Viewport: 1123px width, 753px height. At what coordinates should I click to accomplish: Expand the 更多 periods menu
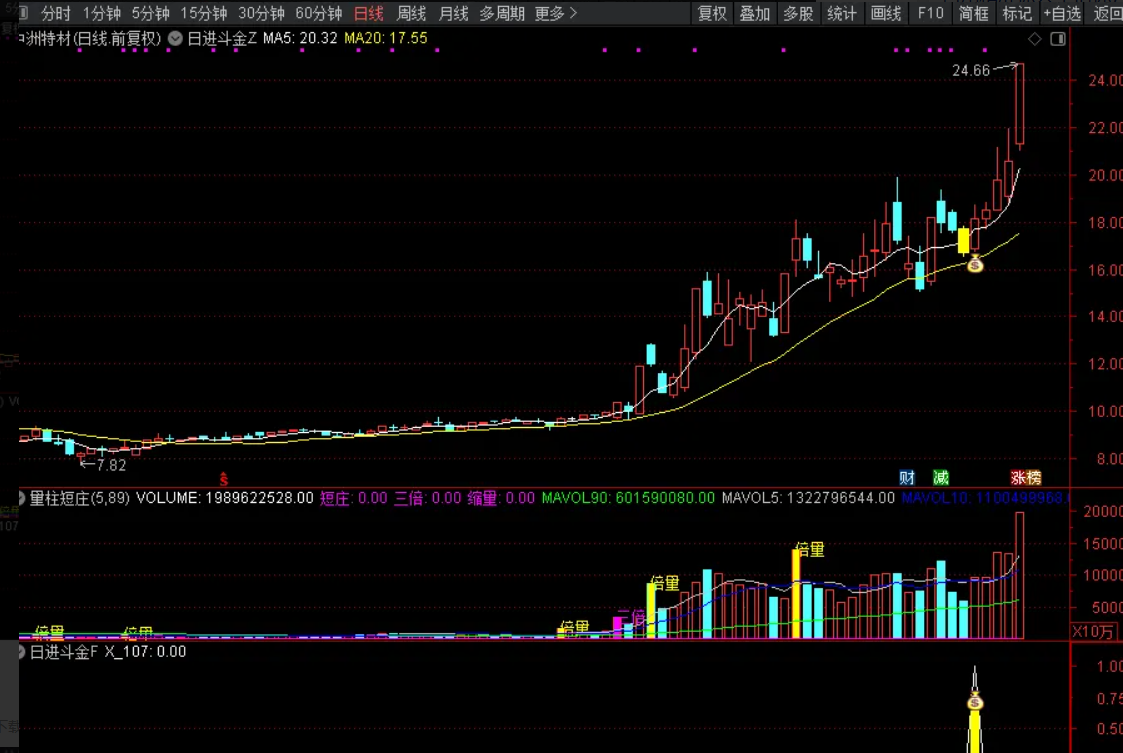[x=556, y=13]
